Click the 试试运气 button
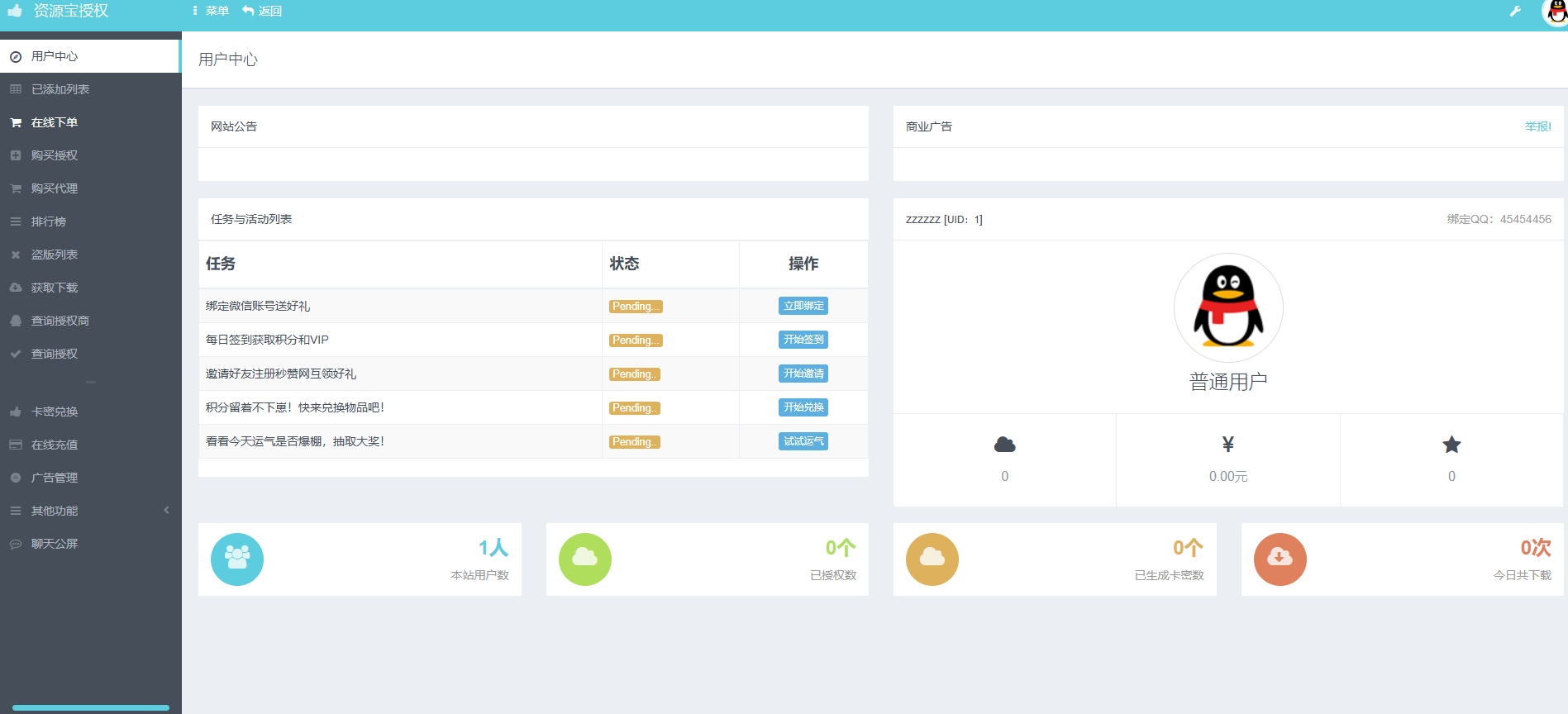The height and width of the screenshot is (714, 1568). tap(803, 441)
